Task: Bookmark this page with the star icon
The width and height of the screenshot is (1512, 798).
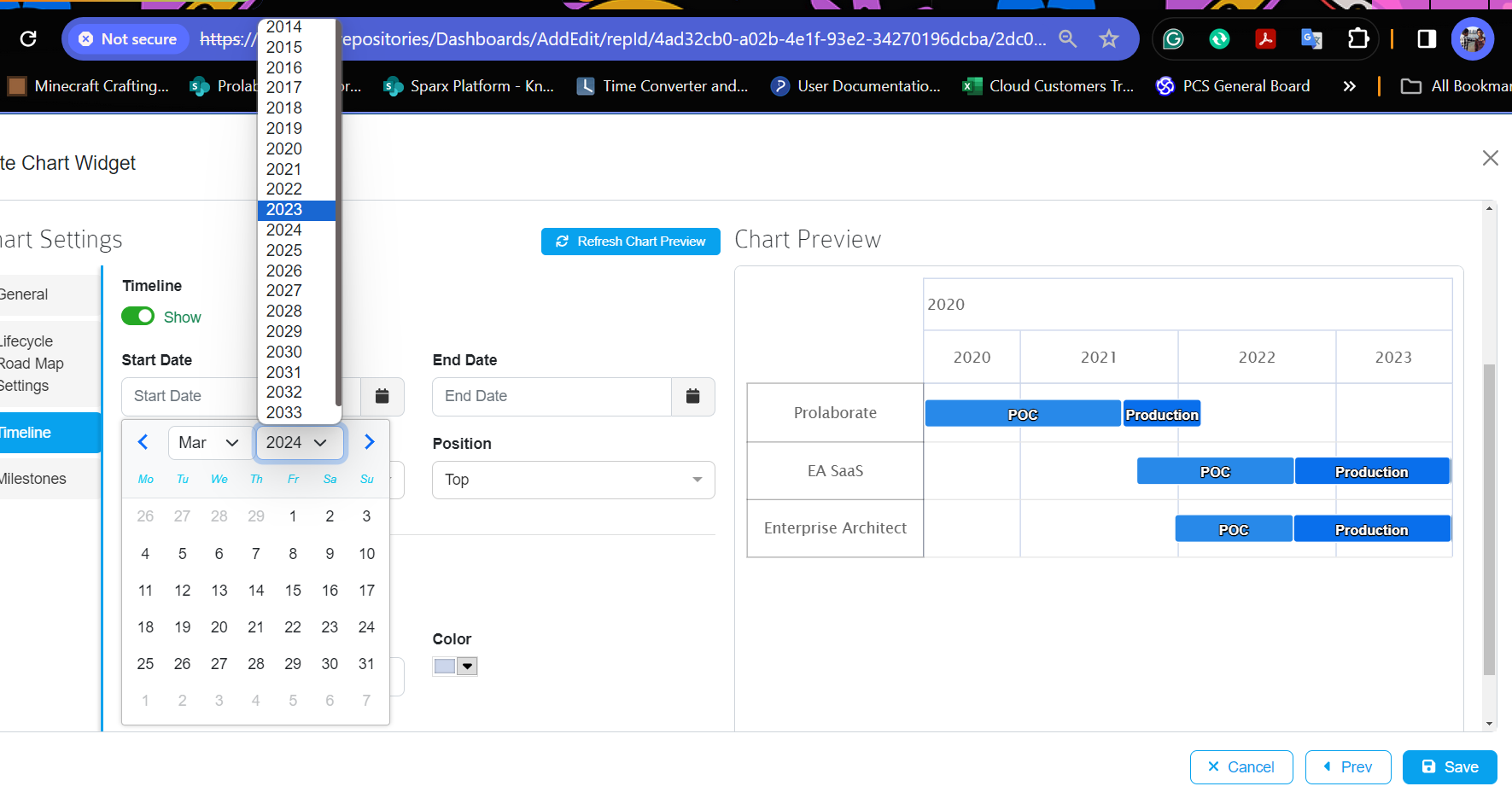Action: [x=1109, y=38]
